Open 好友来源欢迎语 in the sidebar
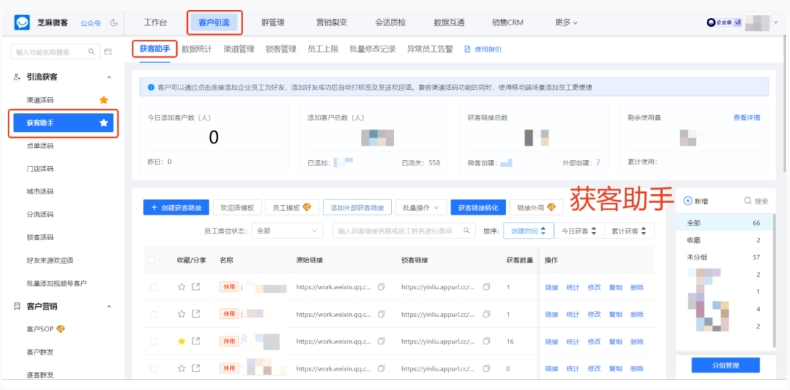This screenshot has height=390, width=790. point(50,260)
